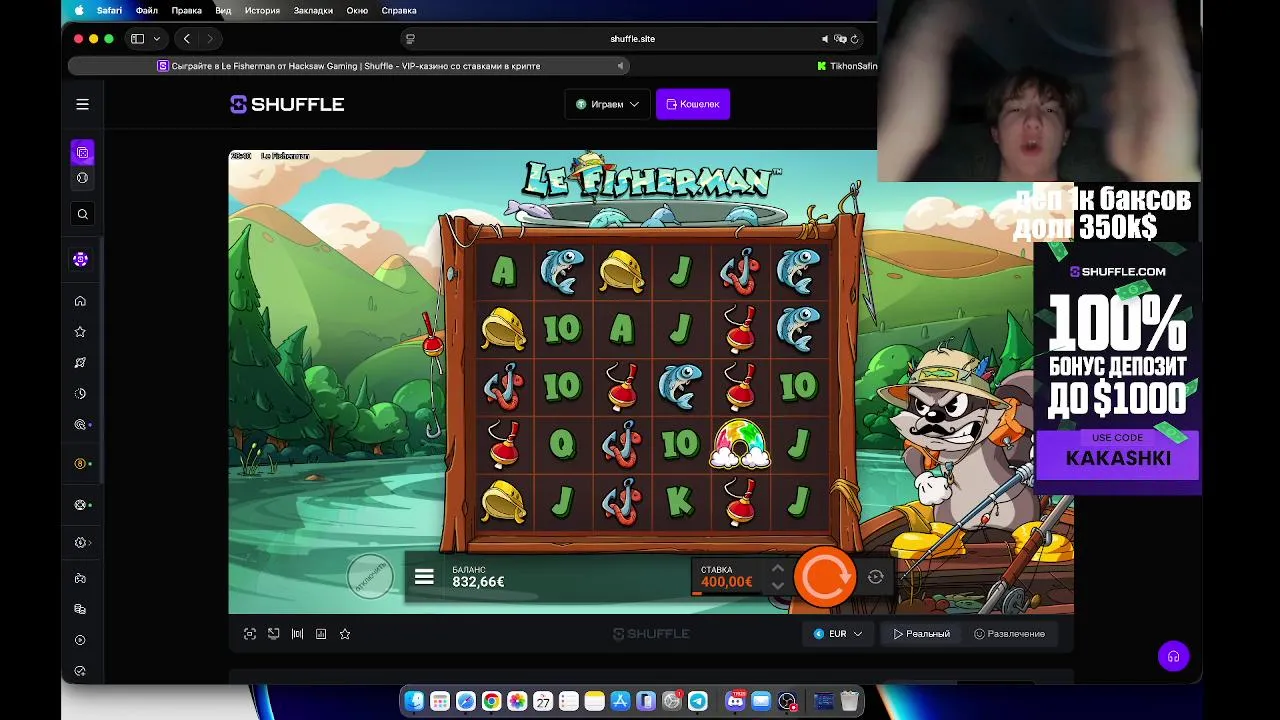This screenshot has width=1280, height=720.
Task: Click the rainbow symbol on the reels
Action: [740, 444]
